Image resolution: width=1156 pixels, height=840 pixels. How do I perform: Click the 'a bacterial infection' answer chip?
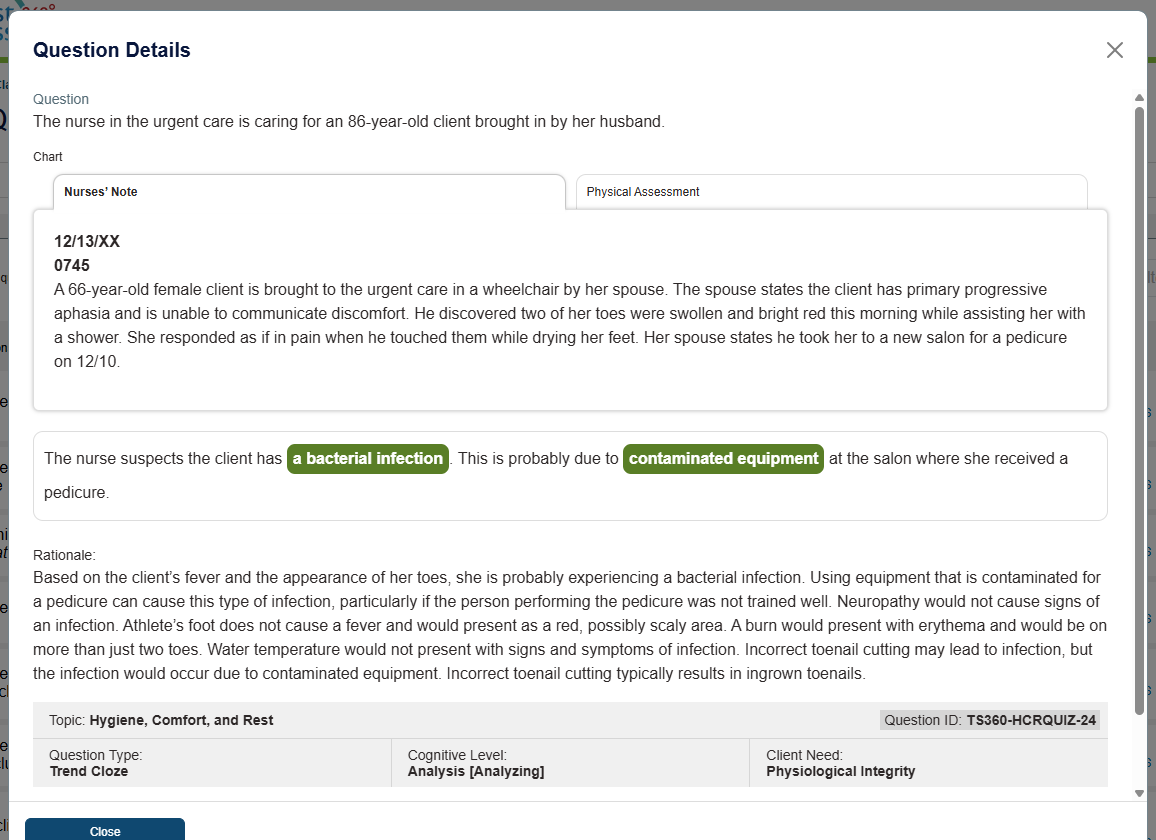[x=367, y=459]
